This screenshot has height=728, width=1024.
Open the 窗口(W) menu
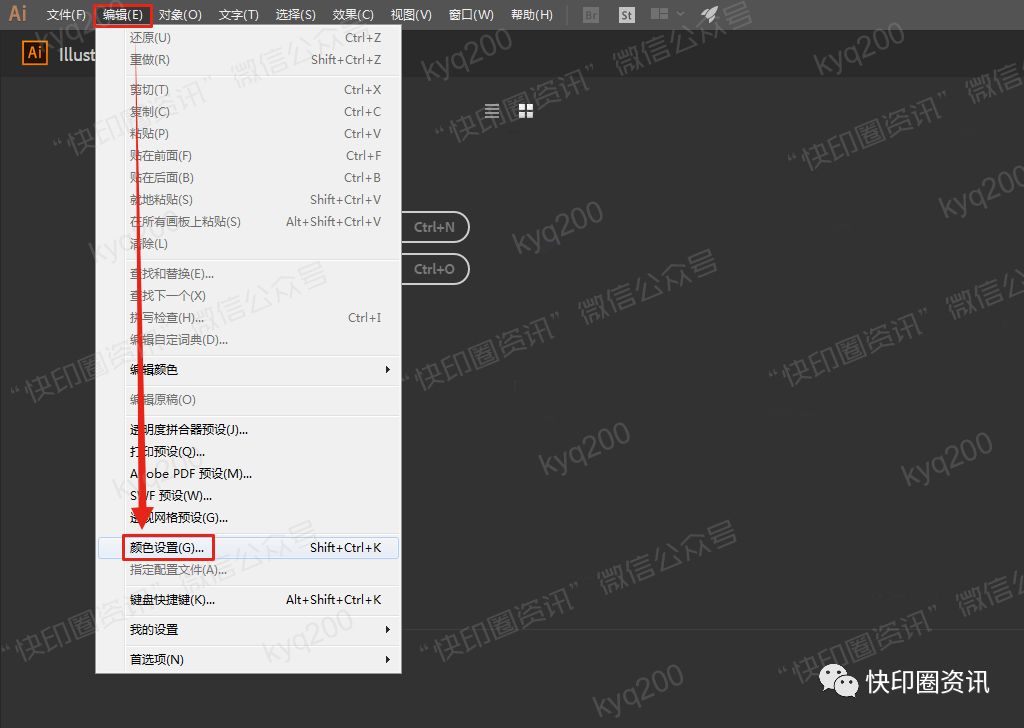coord(471,14)
